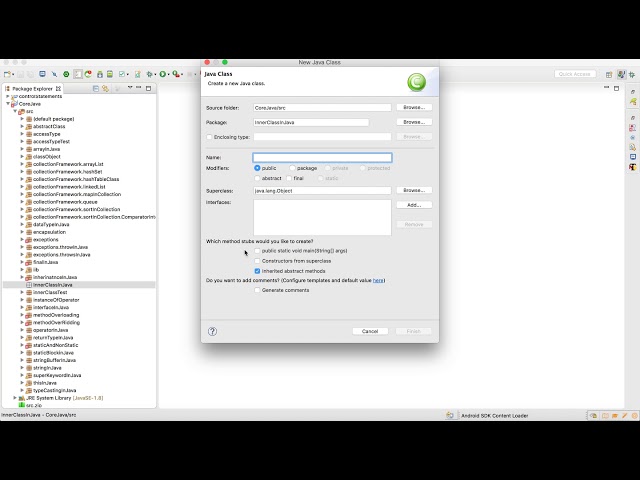
Task: Open the 'here' templates configuration link
Action: tap(378, 280)
